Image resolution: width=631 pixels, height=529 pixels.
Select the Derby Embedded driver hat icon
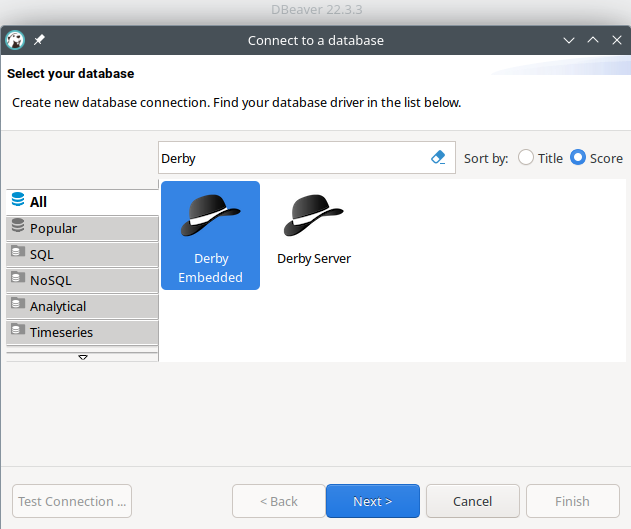[x=210, y=215]
